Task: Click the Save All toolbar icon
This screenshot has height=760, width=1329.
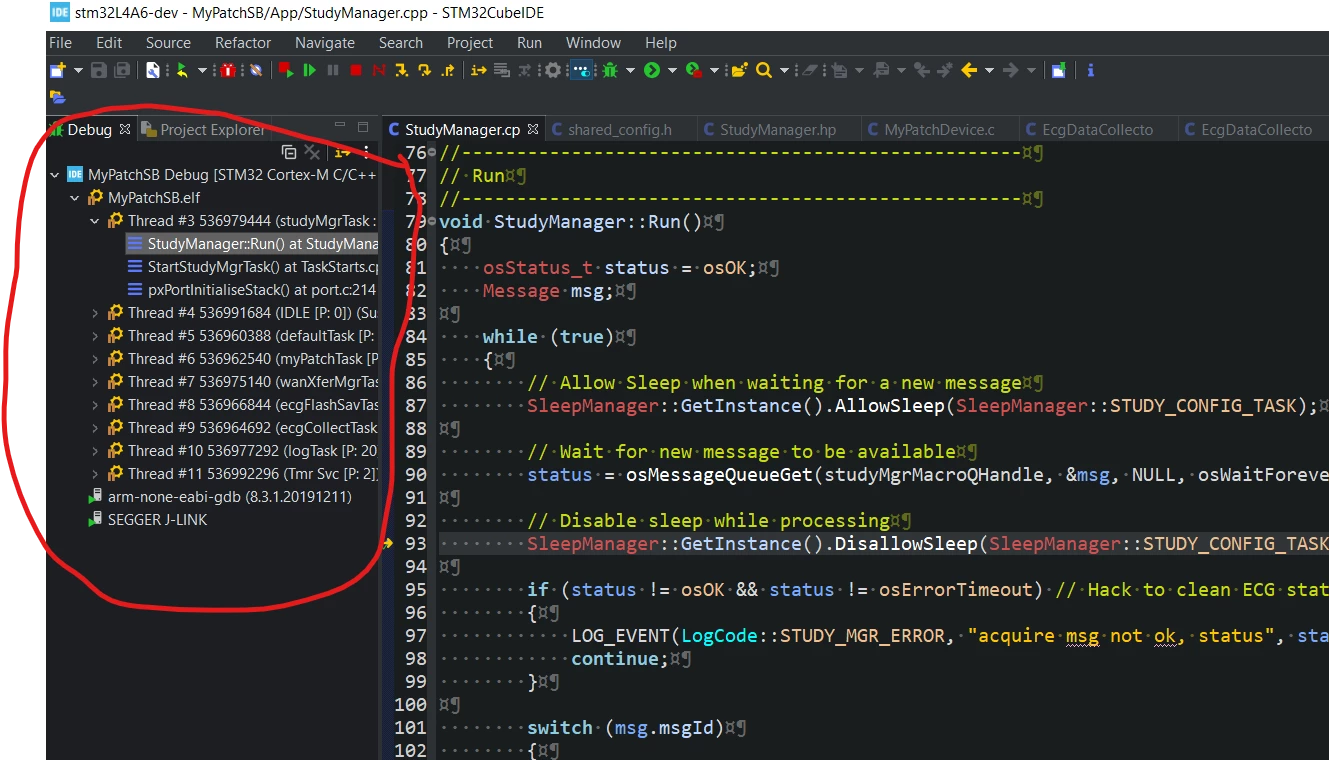Action: [122, 70]
